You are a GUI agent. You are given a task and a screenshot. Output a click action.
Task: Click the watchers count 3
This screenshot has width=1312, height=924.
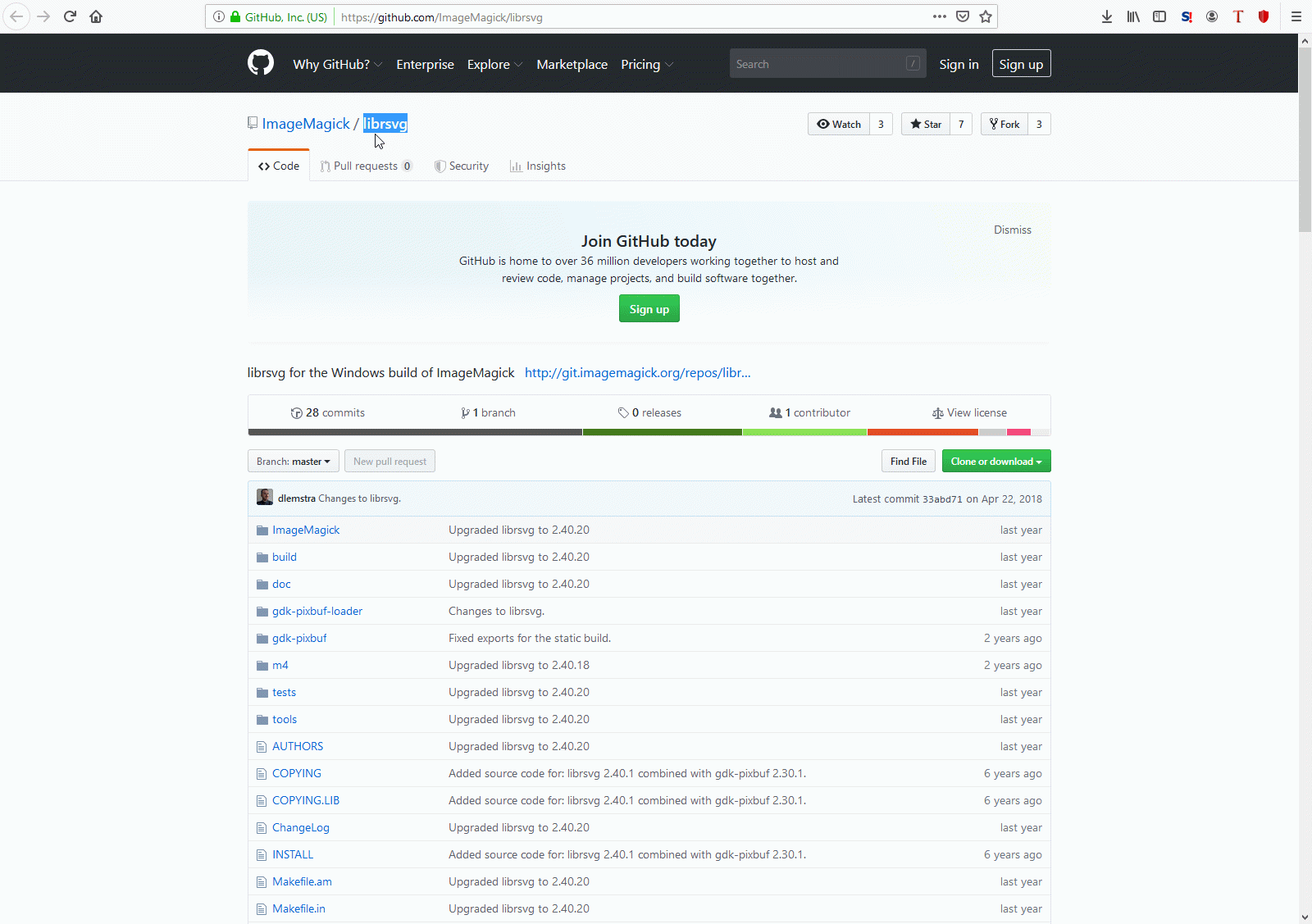click(x=881, y=124)
